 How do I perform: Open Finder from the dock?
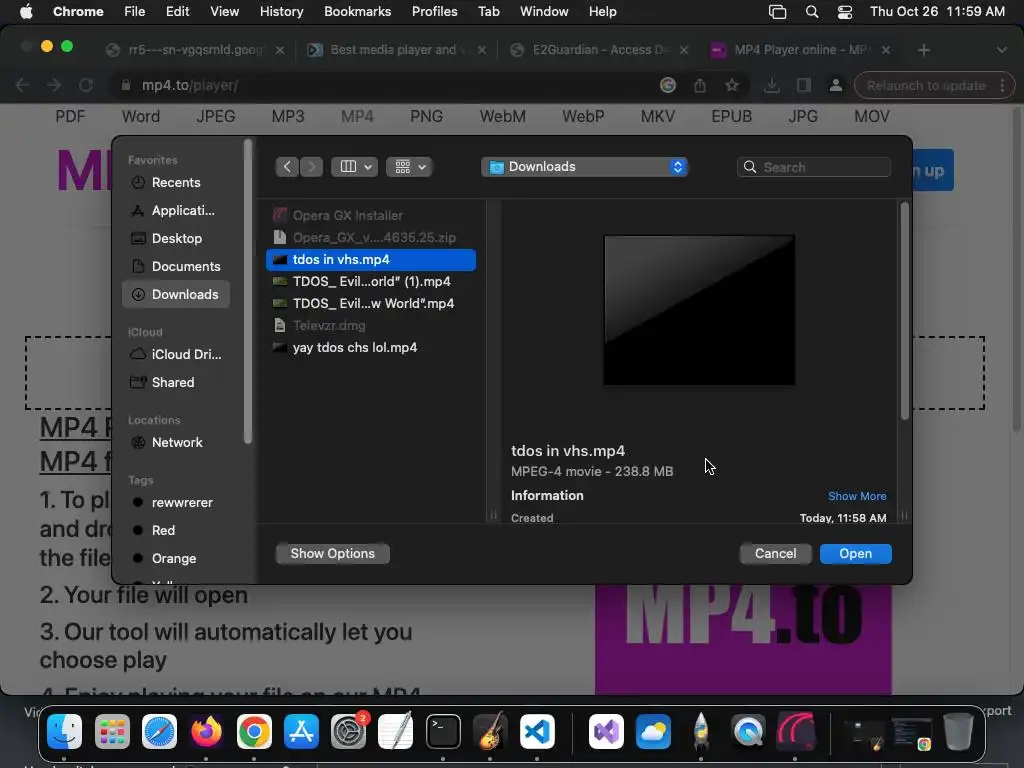click(x=64, y=731)
